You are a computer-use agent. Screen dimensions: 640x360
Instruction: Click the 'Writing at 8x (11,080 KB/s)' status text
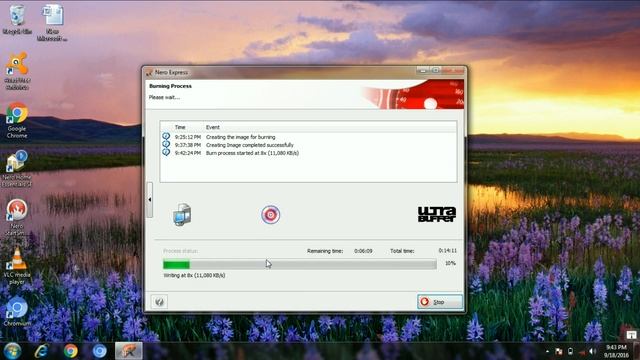tap(194, 276)
